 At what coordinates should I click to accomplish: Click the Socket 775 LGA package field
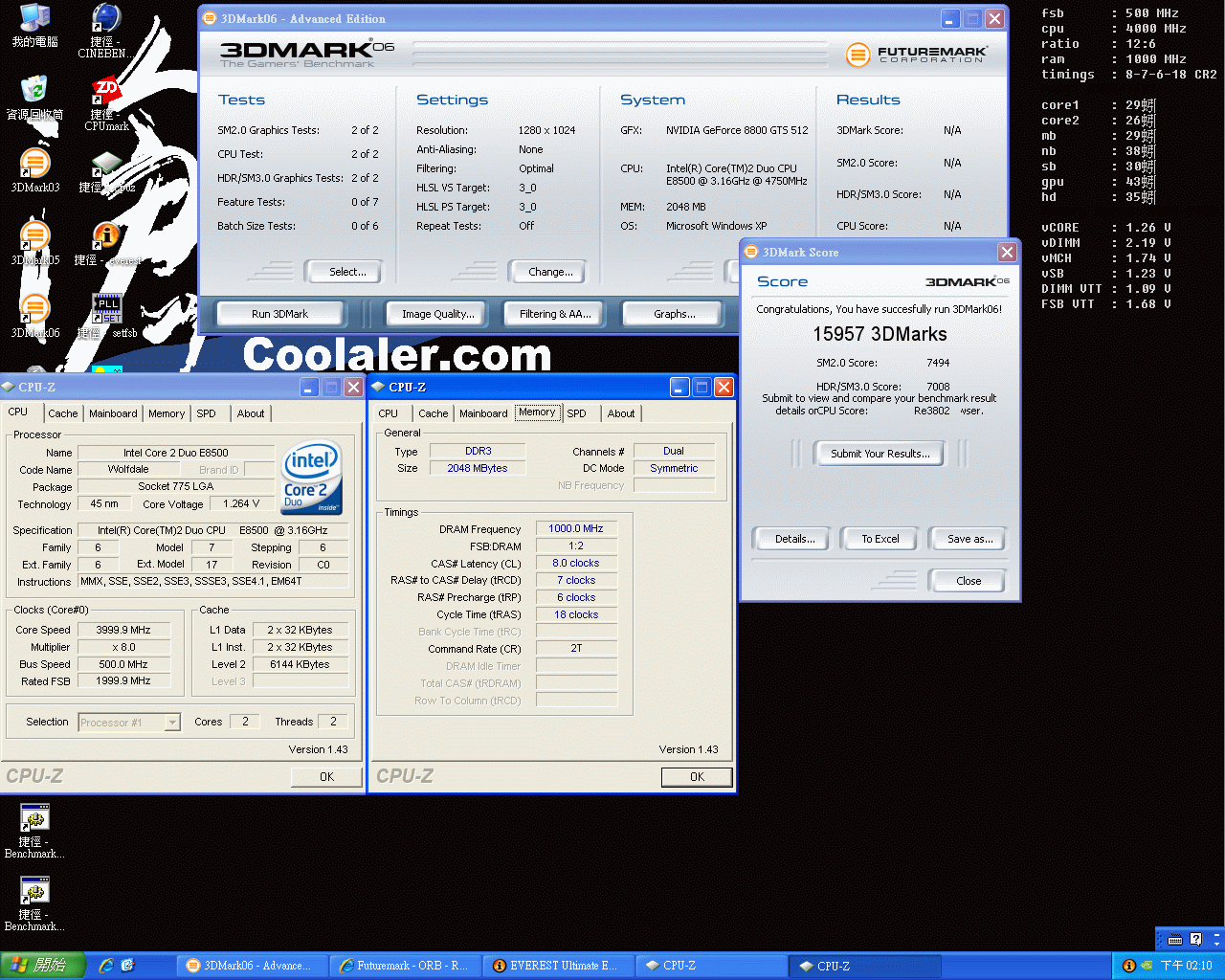pos(176,486)
